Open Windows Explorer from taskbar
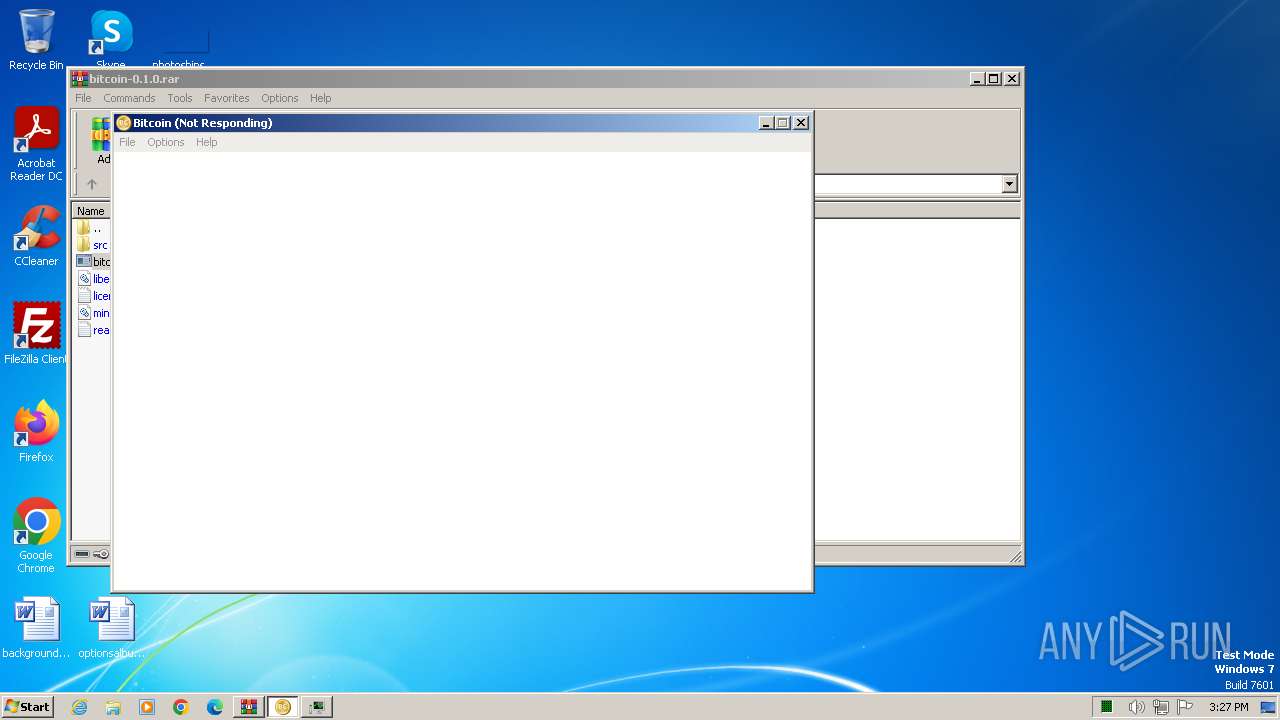1280x720 pixels. tap(113, 707)
